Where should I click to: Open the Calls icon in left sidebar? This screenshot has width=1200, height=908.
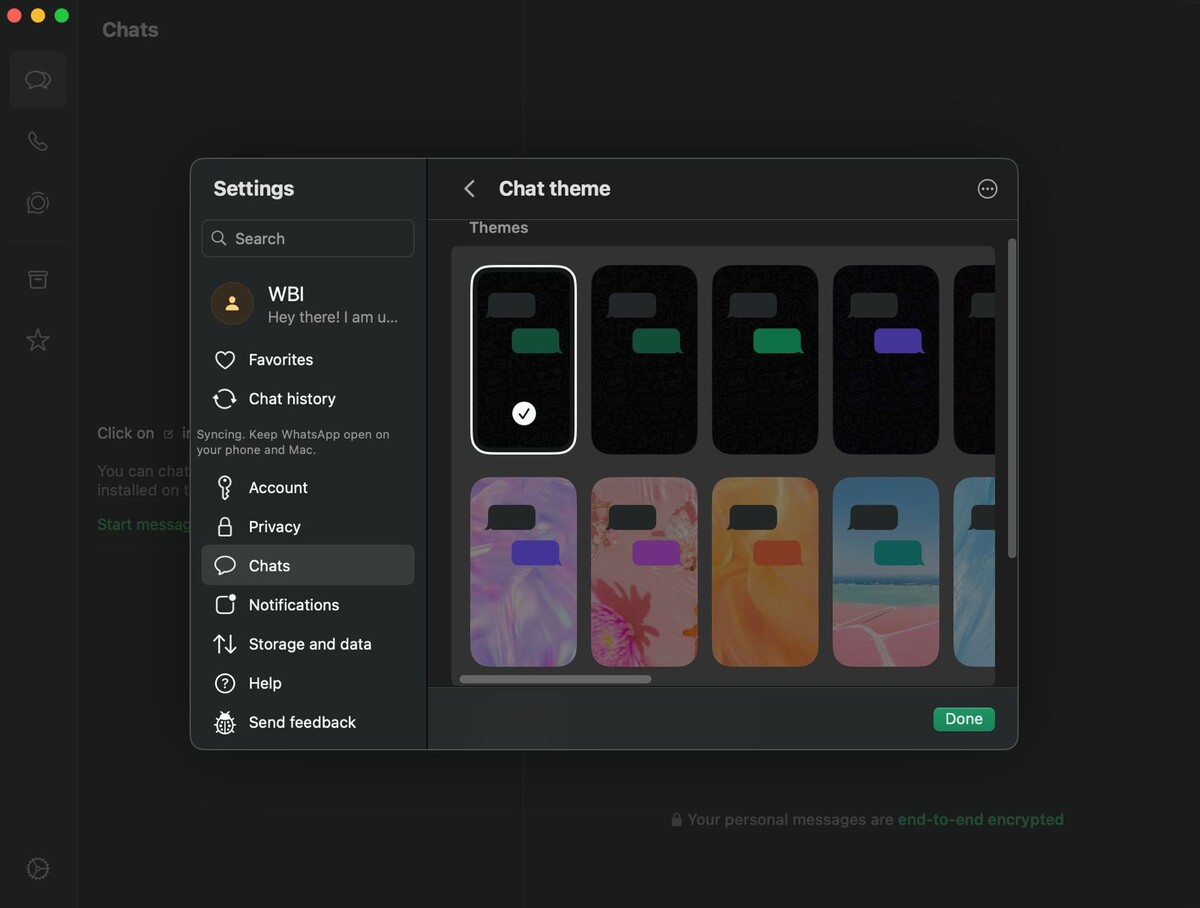coord(38,141)
